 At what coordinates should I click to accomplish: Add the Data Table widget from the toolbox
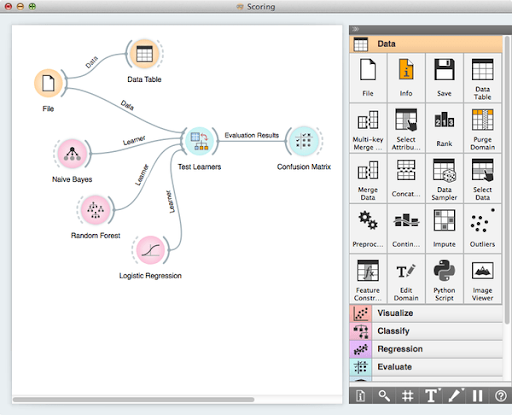tap(482, 78)
